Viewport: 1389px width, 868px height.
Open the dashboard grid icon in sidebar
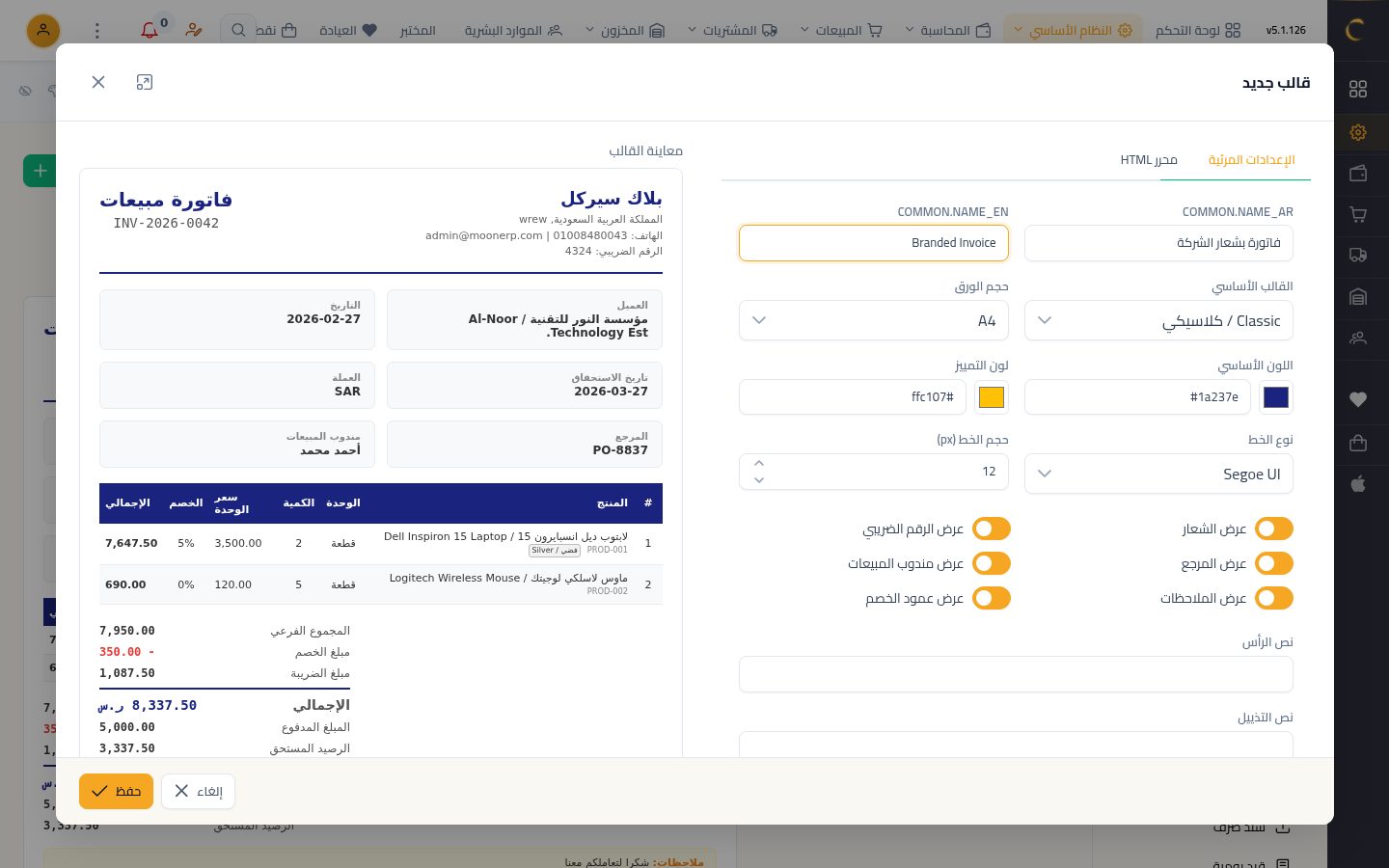1358,89
